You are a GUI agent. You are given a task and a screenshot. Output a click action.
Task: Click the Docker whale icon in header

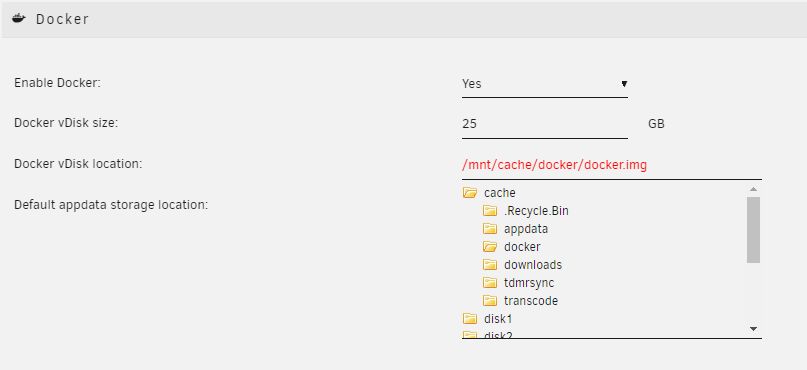[19, 20]
